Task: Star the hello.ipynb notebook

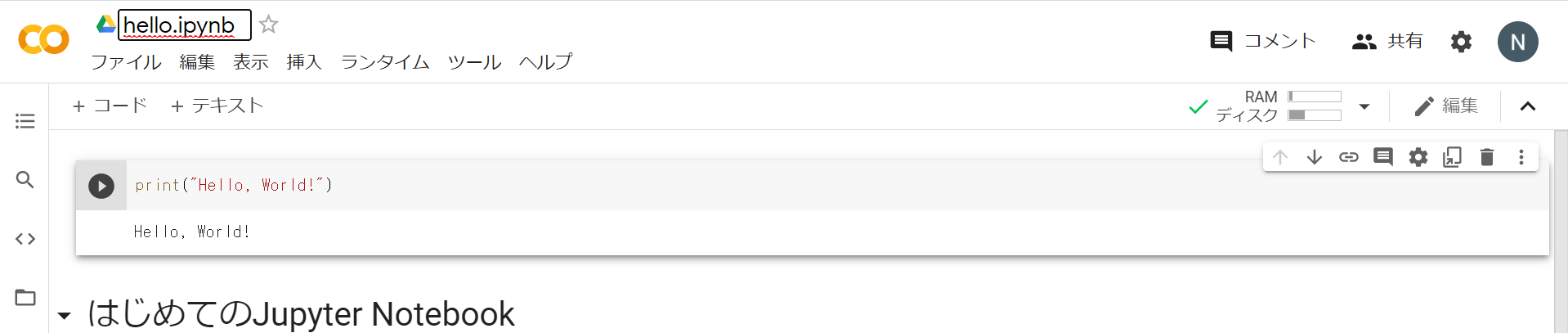Action: (x=268, y=25)
